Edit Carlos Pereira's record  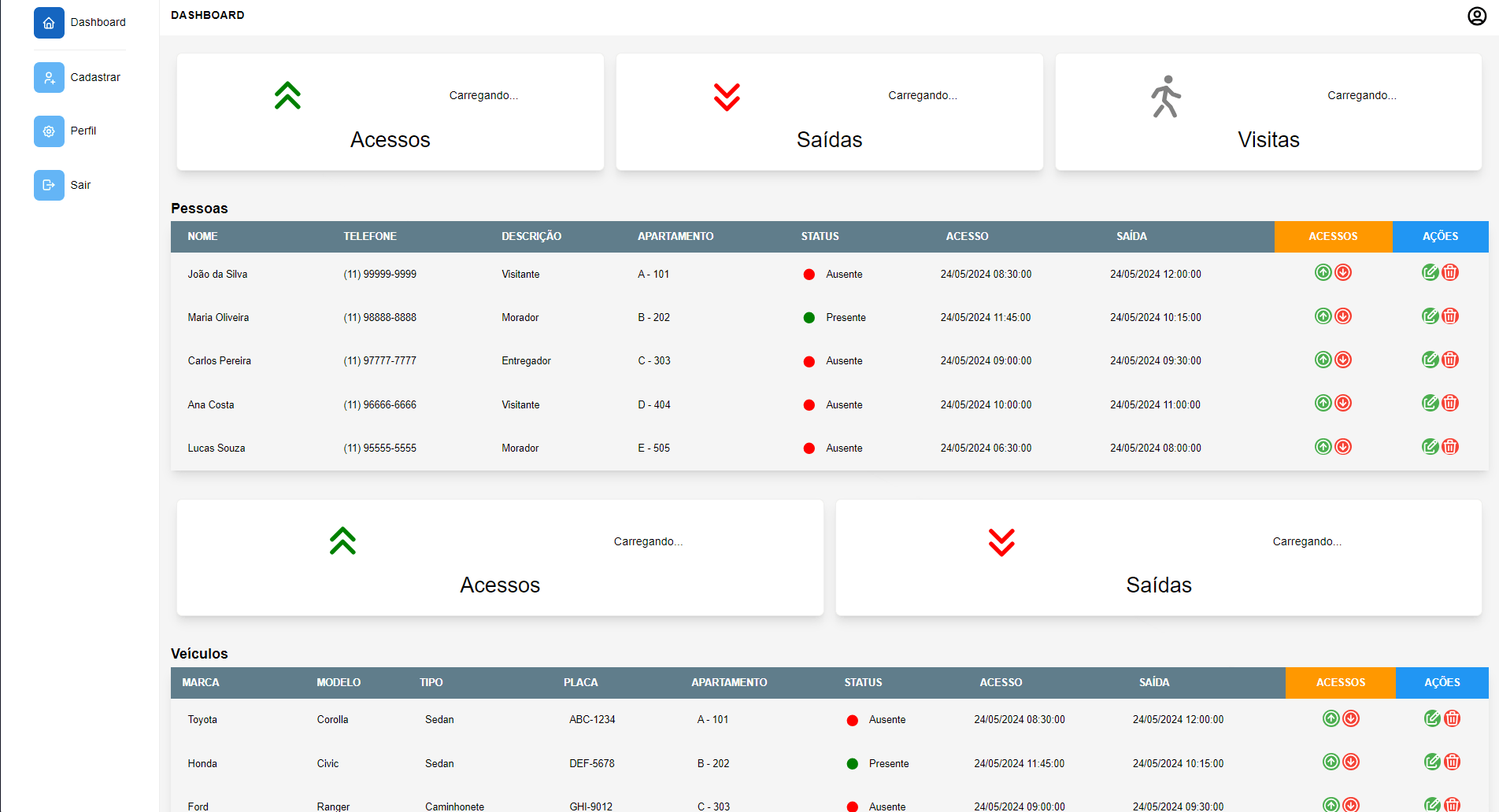tap(1431, 360)
